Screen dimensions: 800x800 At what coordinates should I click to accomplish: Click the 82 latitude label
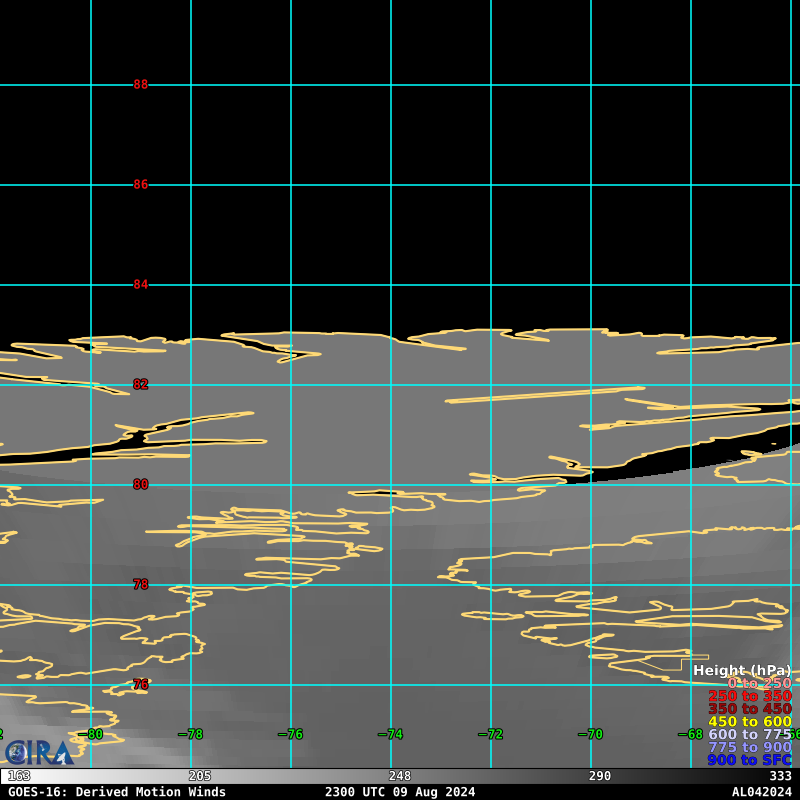click(x=141, y=385)
